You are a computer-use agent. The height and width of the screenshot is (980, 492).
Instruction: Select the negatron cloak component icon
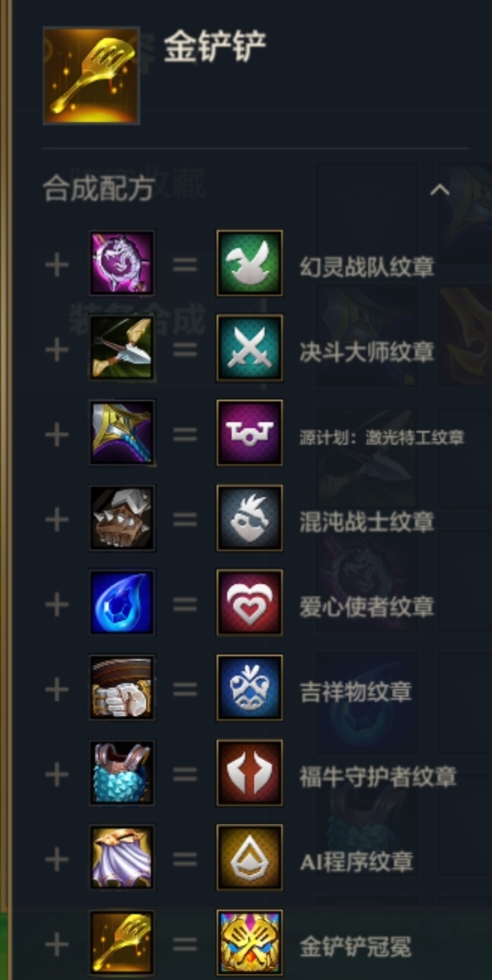(x=122, y=858)
